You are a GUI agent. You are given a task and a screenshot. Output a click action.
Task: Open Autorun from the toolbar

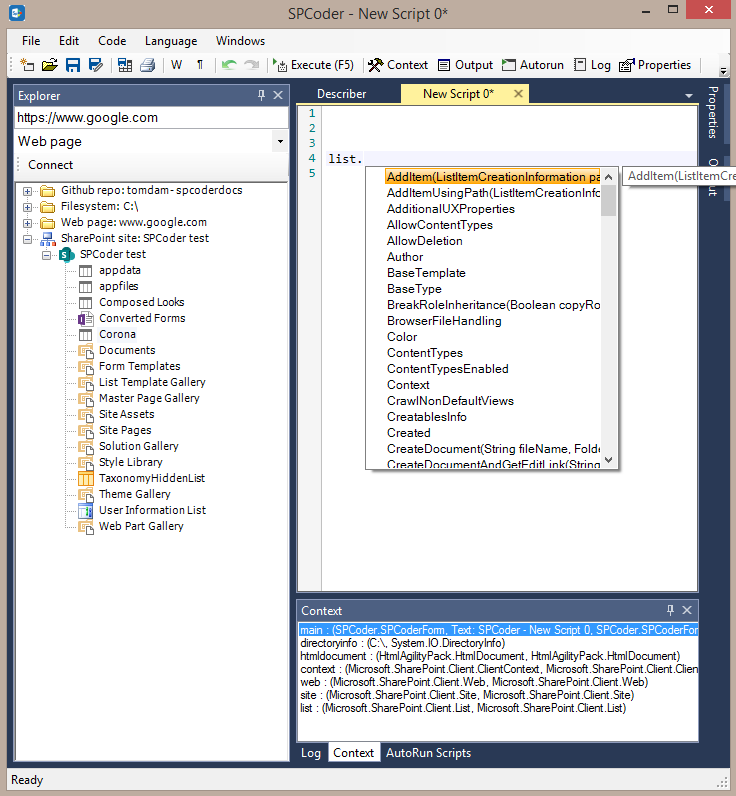[x=533, y=65]
